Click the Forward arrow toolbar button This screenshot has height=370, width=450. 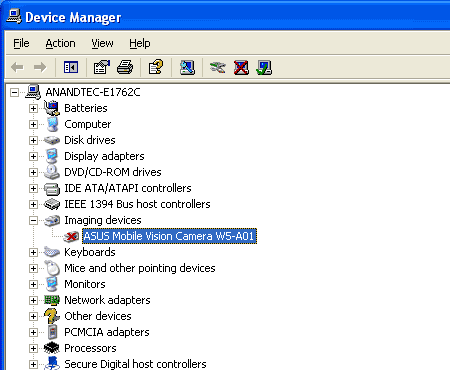point(40,67)
